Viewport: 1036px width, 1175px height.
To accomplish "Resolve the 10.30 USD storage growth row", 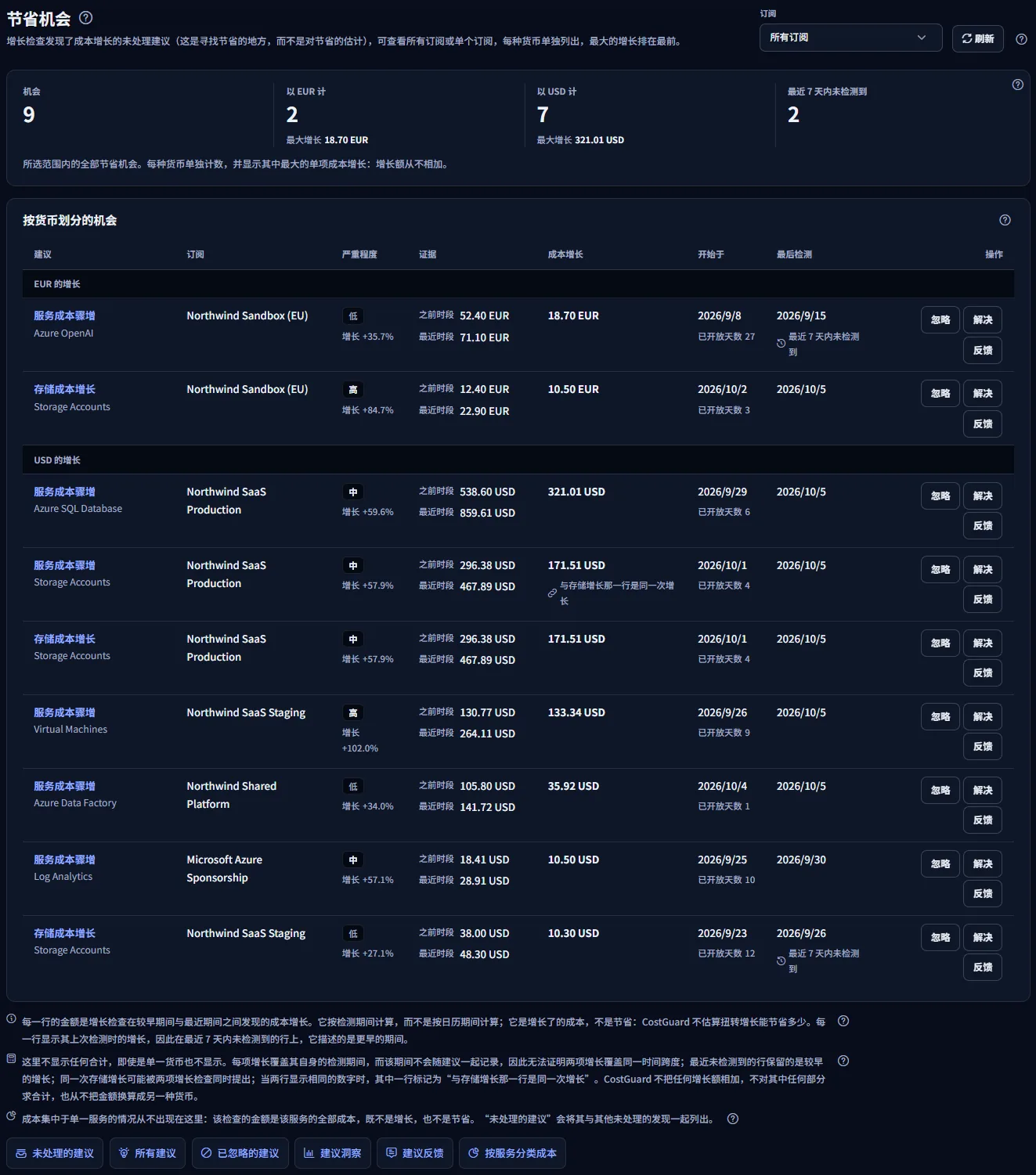I will [x=983, y=937].
